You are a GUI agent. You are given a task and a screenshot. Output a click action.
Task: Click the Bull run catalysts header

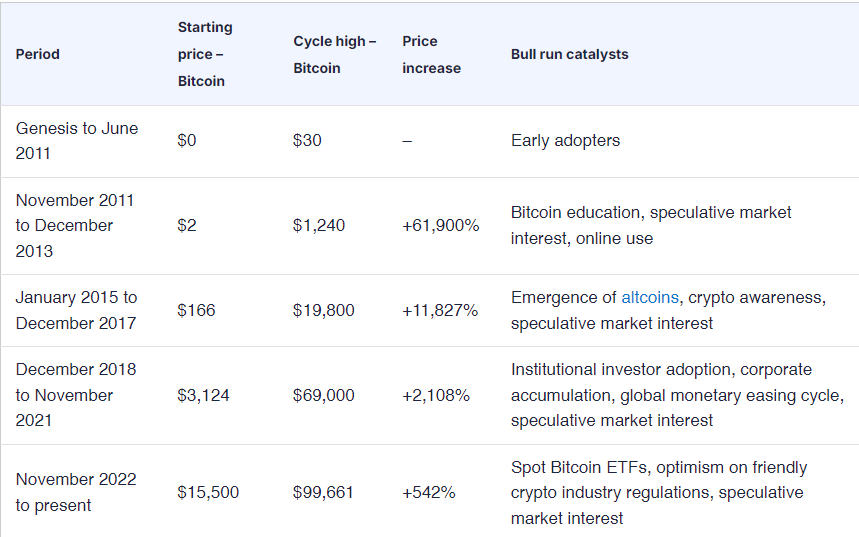point(569,54)
